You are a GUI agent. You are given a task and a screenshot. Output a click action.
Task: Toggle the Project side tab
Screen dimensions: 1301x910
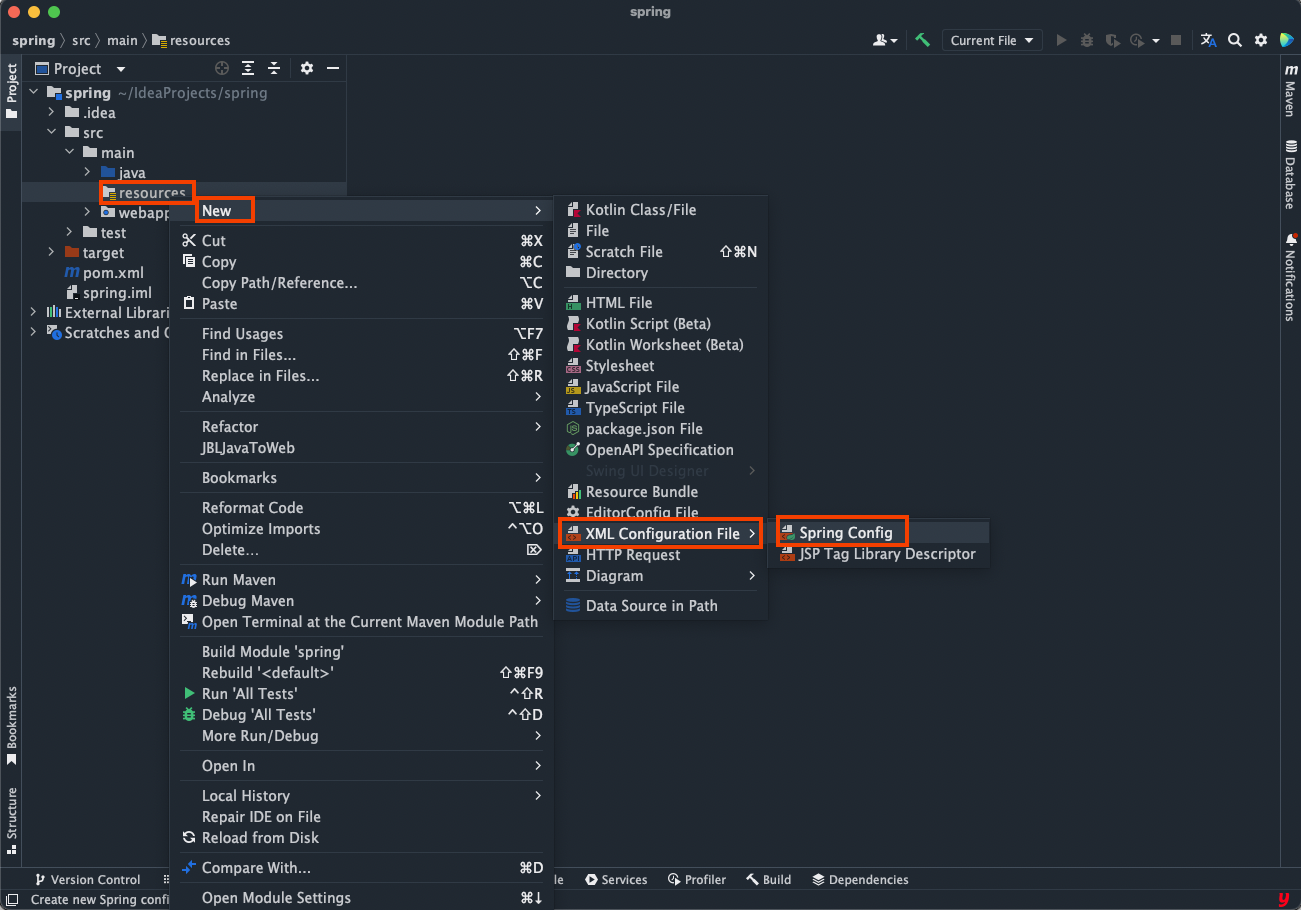click(x=11, y=91)
